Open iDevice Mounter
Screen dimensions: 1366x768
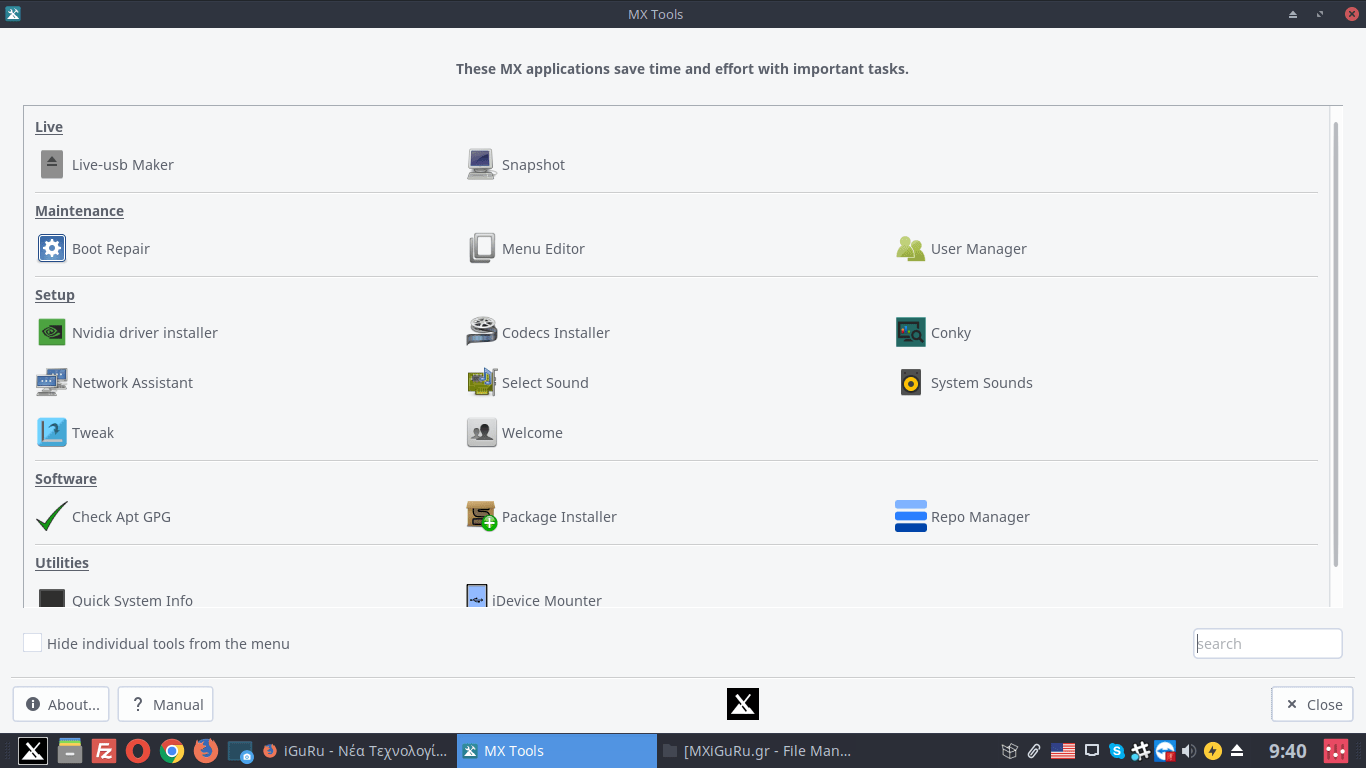(534, 598)
